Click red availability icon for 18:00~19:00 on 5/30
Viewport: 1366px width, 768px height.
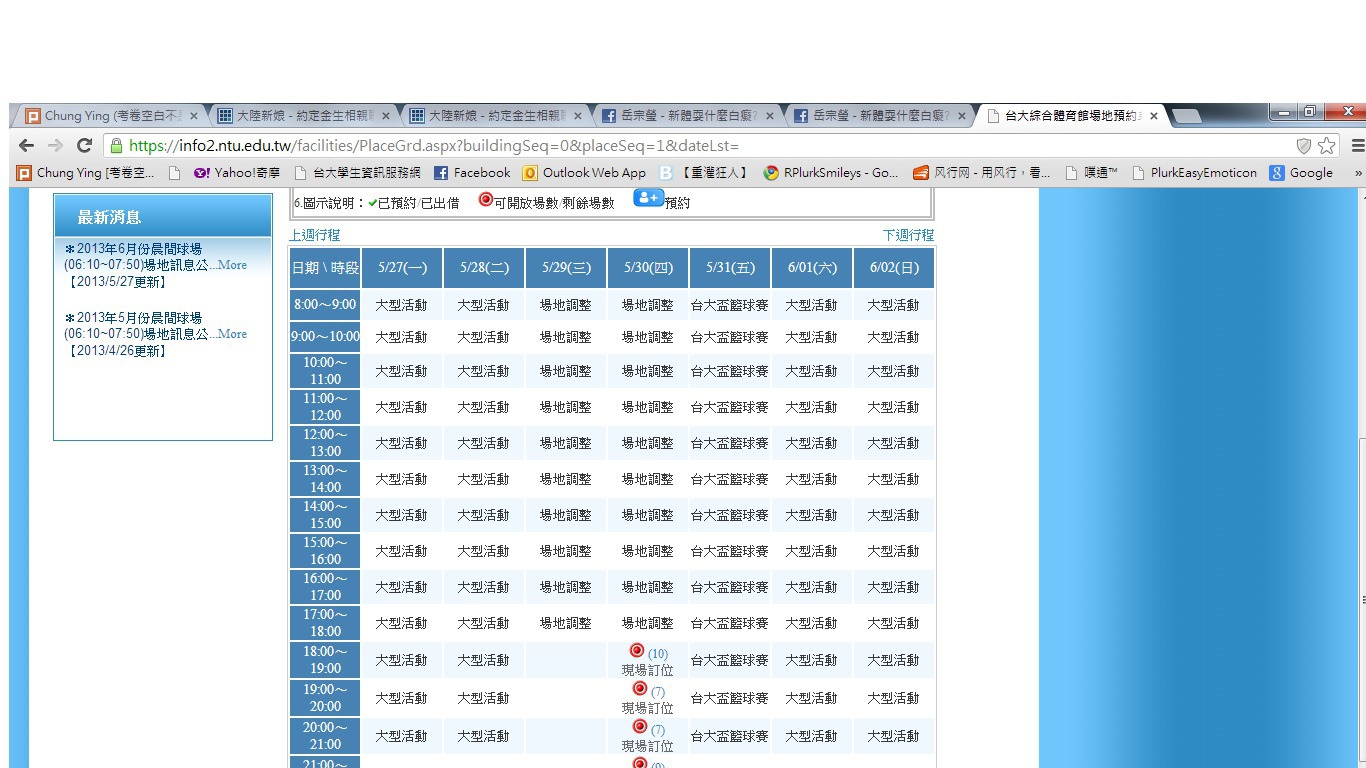tap(637, 651)
